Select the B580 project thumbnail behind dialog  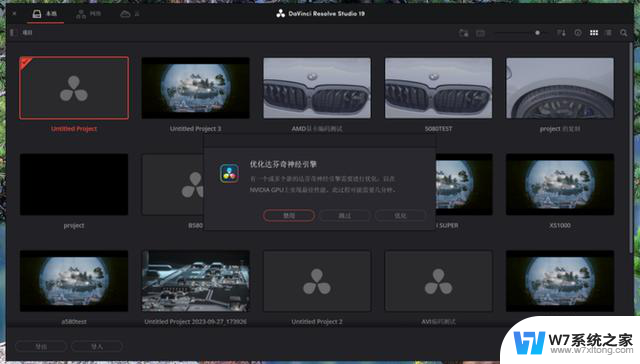(x=173, y=184)
